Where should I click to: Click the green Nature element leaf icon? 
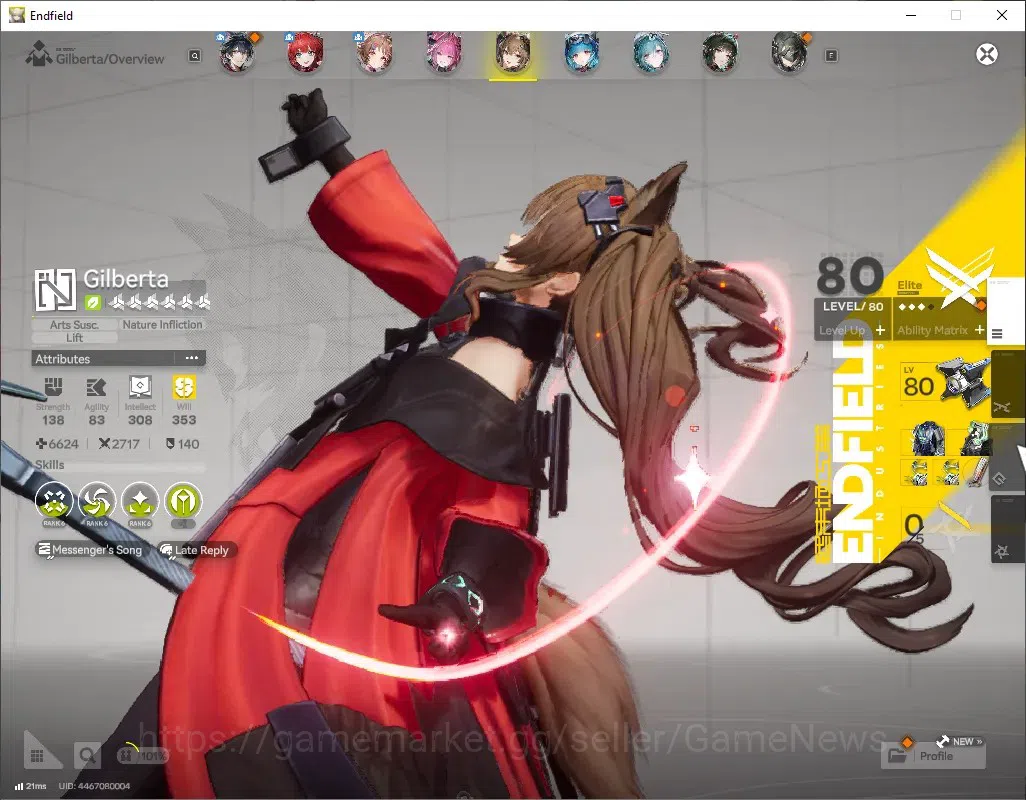(x=93, y=302)
